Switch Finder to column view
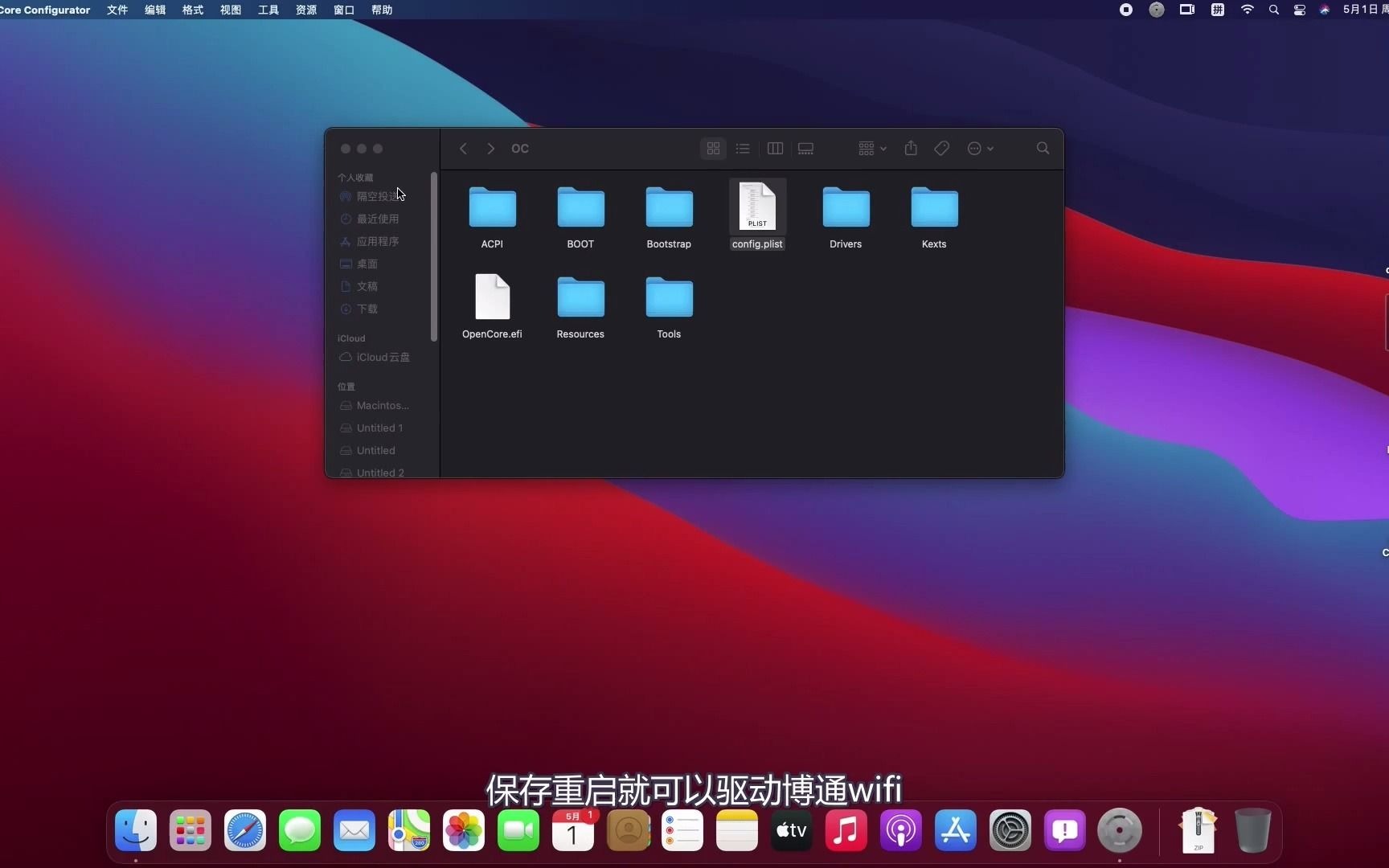The image size is (1389, 868). coord(774,148)
